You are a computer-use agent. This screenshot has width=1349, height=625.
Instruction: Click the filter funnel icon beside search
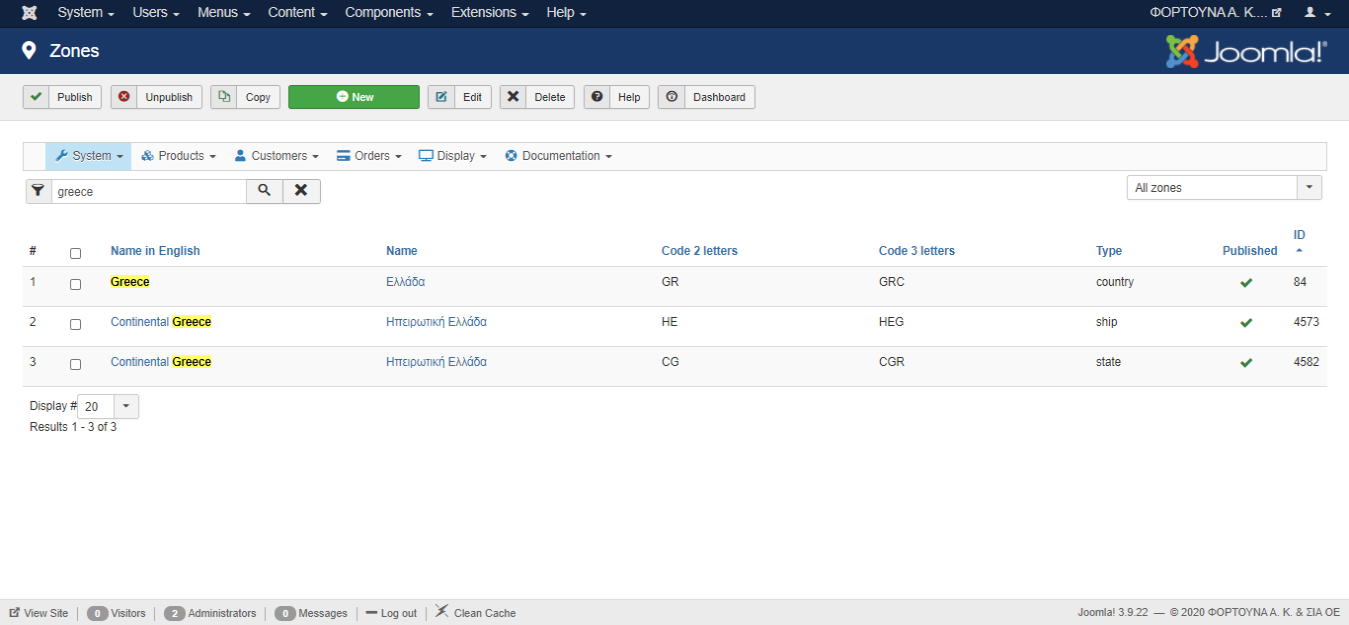point(38,191)
